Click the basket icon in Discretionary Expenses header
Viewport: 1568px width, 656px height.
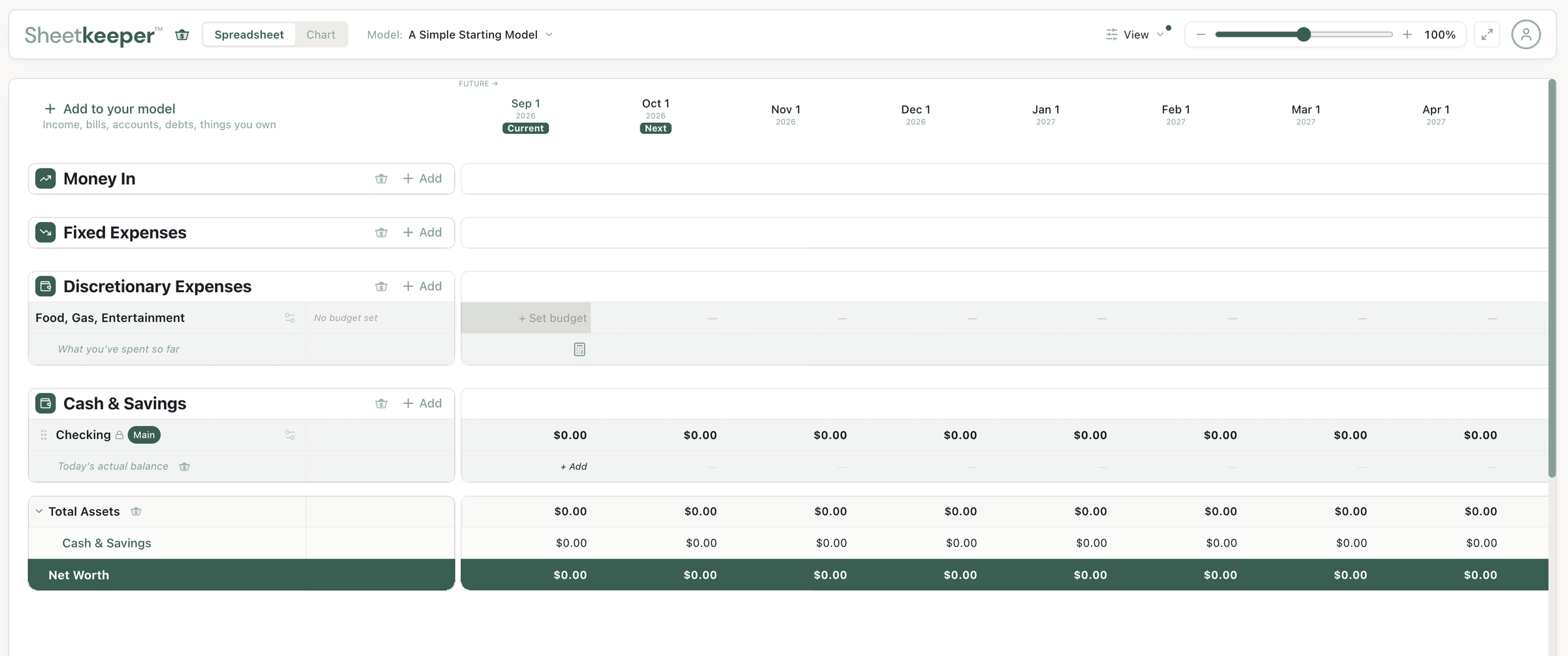382,286
